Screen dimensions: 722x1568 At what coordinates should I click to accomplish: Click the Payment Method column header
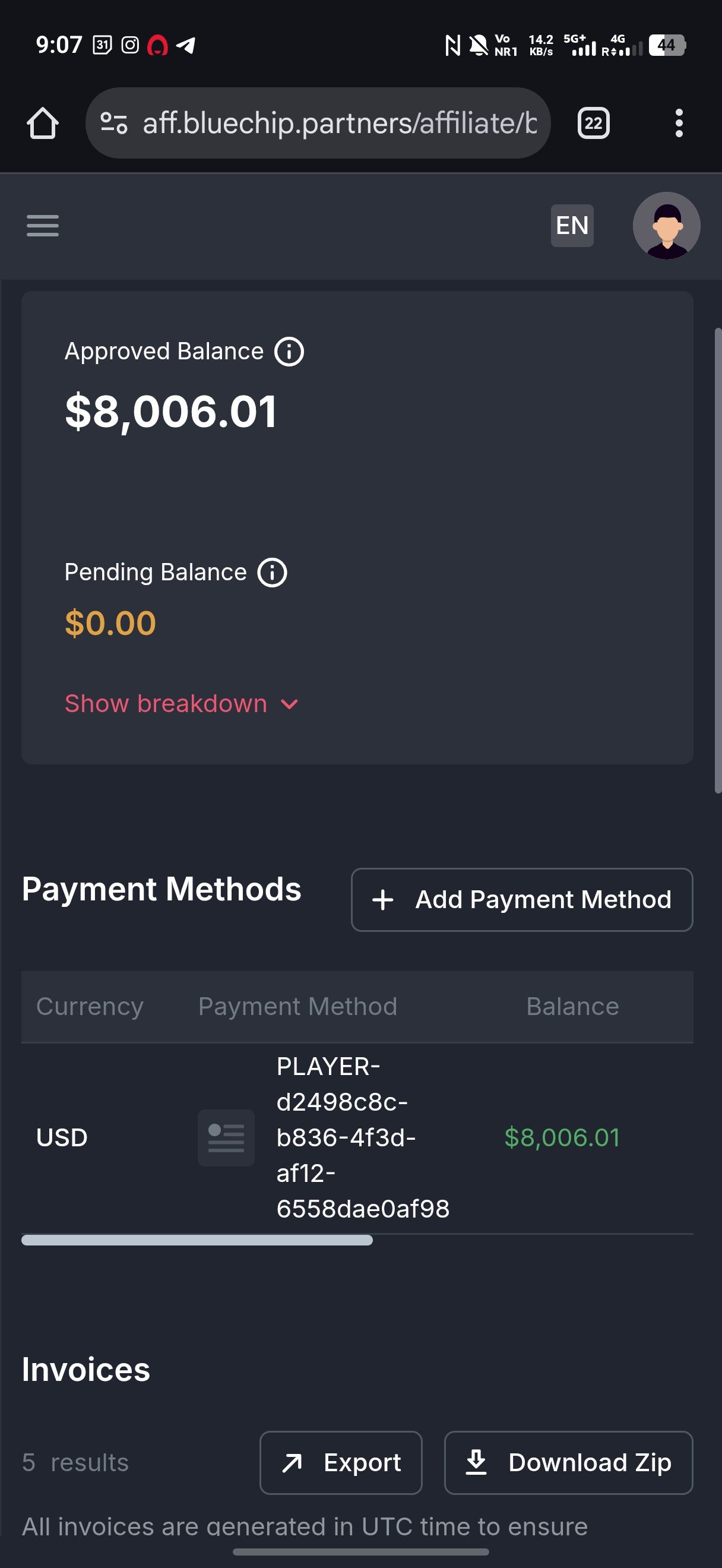pos(297,1007)
